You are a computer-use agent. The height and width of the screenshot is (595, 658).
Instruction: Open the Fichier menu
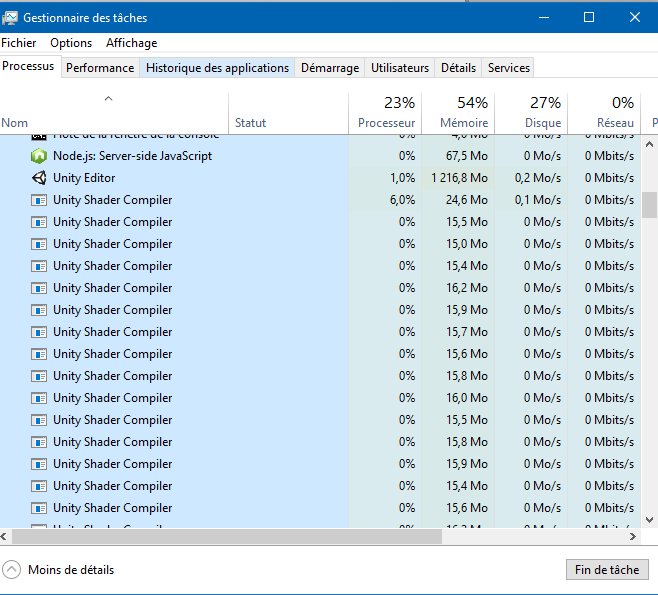coord(19,43)
